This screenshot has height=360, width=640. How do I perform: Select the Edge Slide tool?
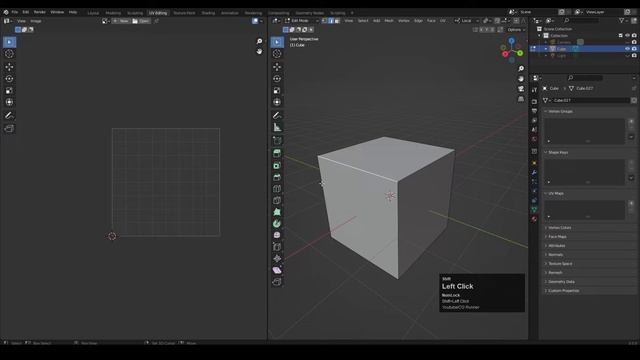coord(277,247)
